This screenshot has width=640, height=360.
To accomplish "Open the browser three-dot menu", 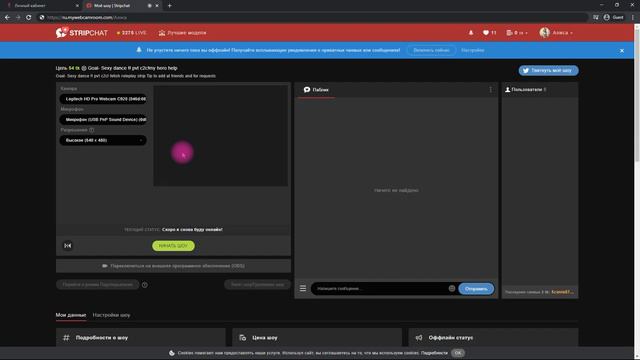I will [x=633, y=18].
